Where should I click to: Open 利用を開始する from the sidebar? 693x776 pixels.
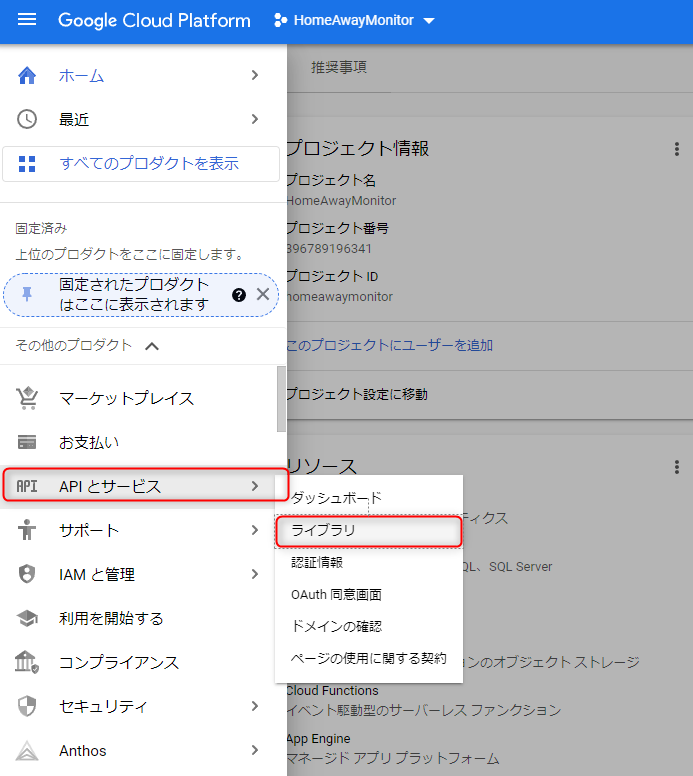[111, 619]
